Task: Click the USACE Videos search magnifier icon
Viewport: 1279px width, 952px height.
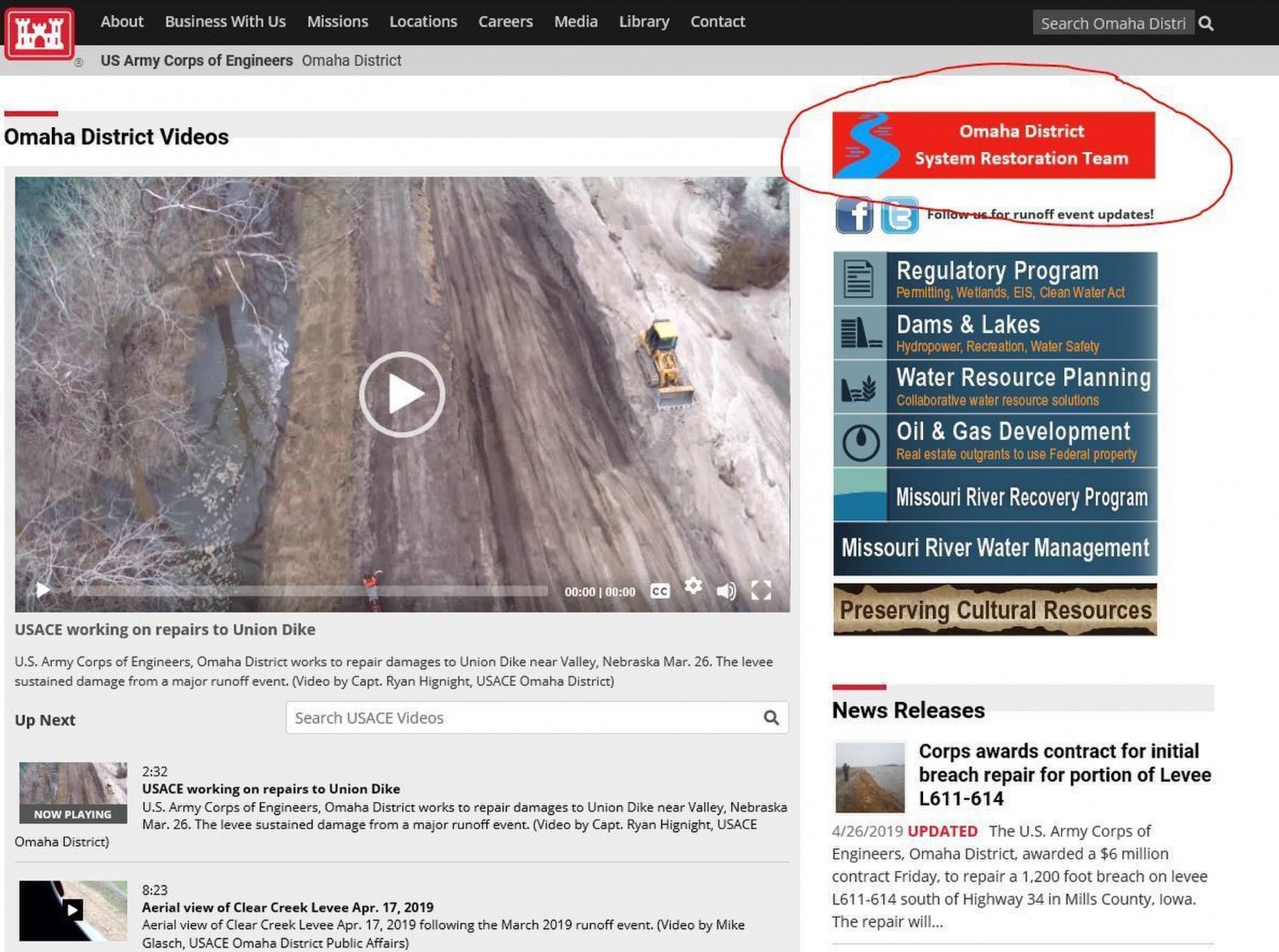Action: click(772, 718)
